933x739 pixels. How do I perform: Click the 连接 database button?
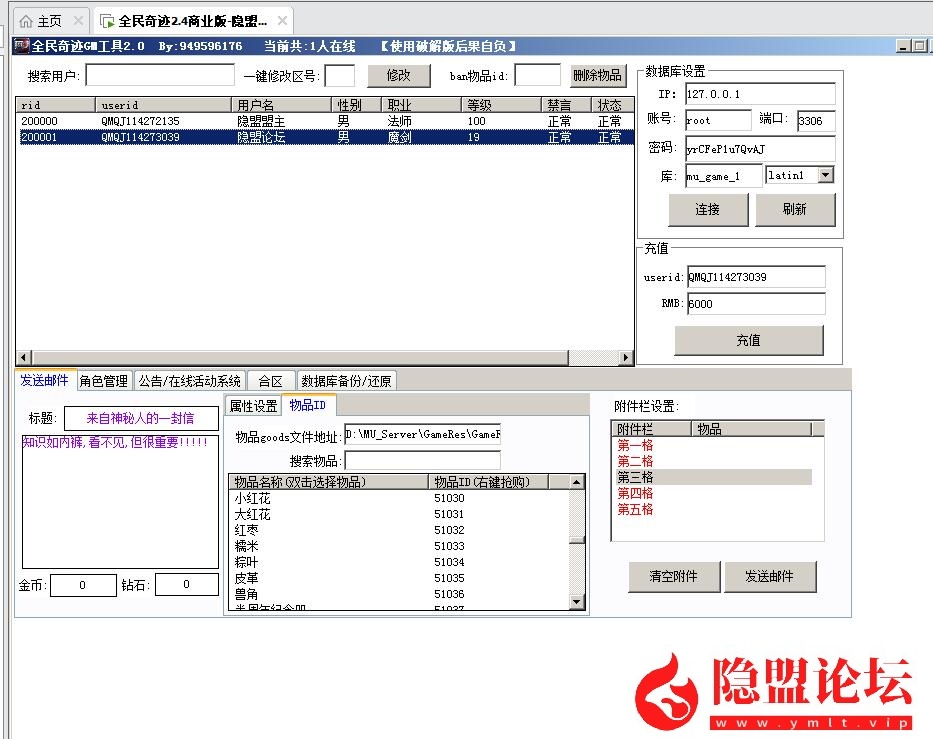click(x=707, y=209)
